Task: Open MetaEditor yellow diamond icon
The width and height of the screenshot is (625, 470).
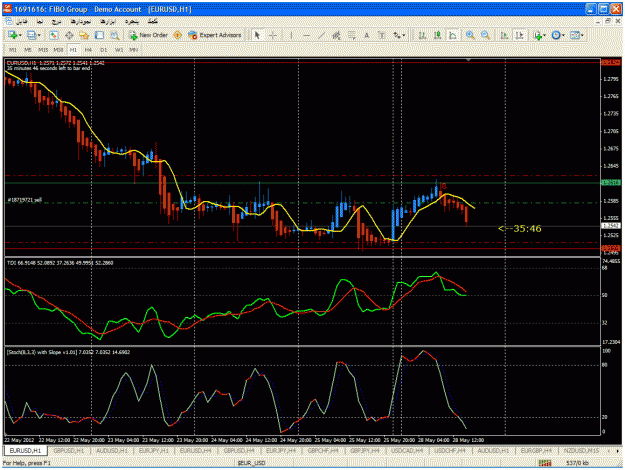Action: click(178, 35)
